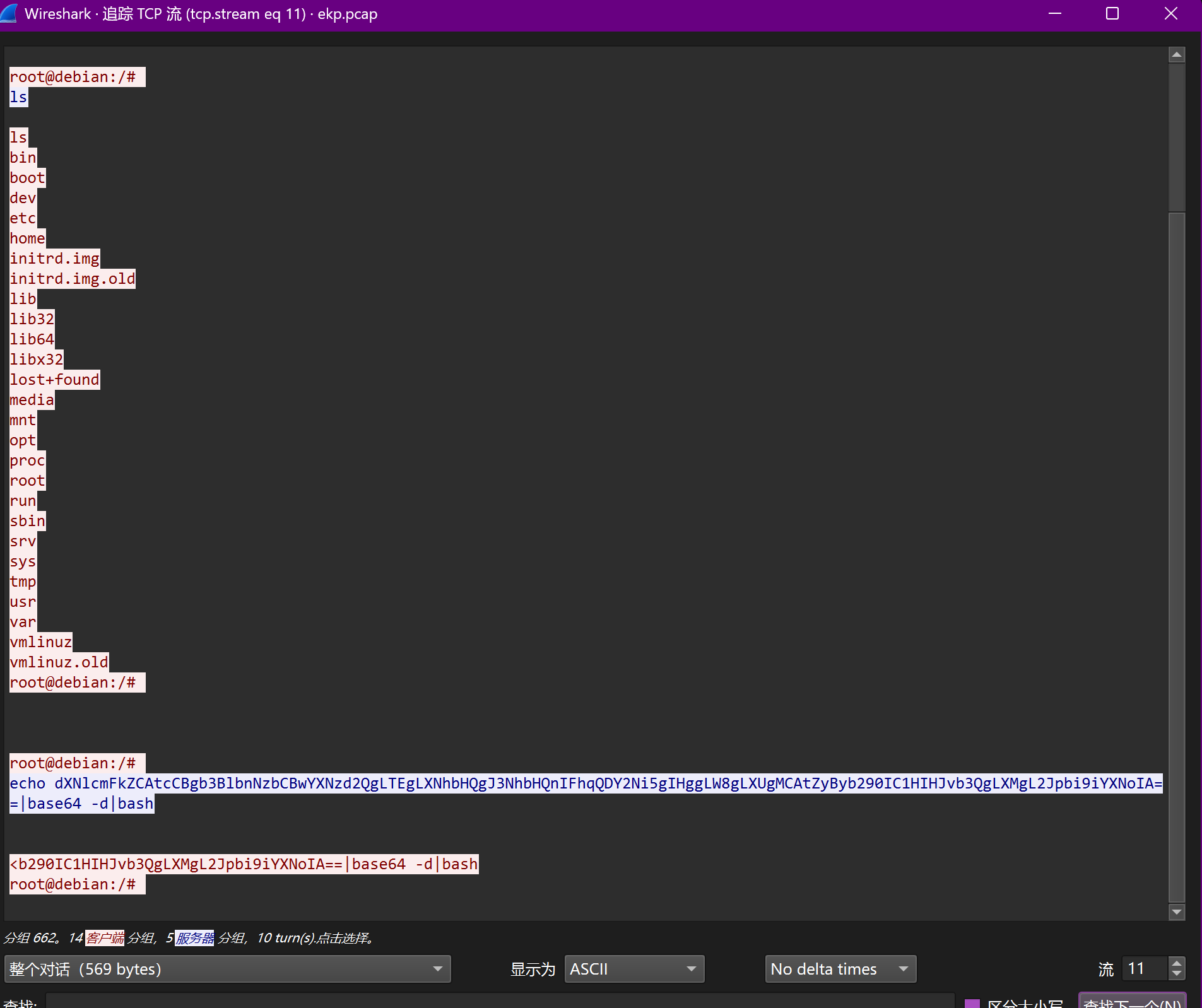
Task: Toggle the case sensitive search checkbox
Action: coord(972,1003)
